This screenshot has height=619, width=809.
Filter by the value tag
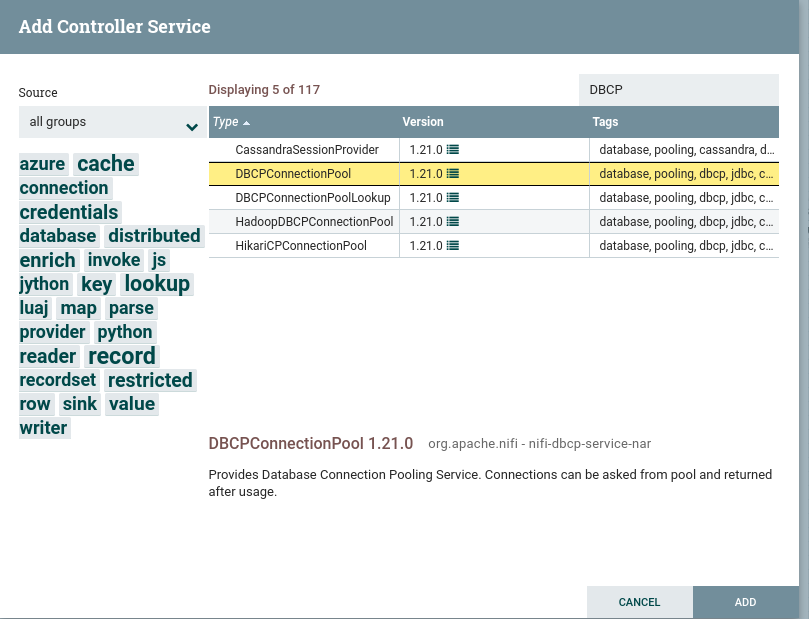pyautogui.click(x=132, y=404)
